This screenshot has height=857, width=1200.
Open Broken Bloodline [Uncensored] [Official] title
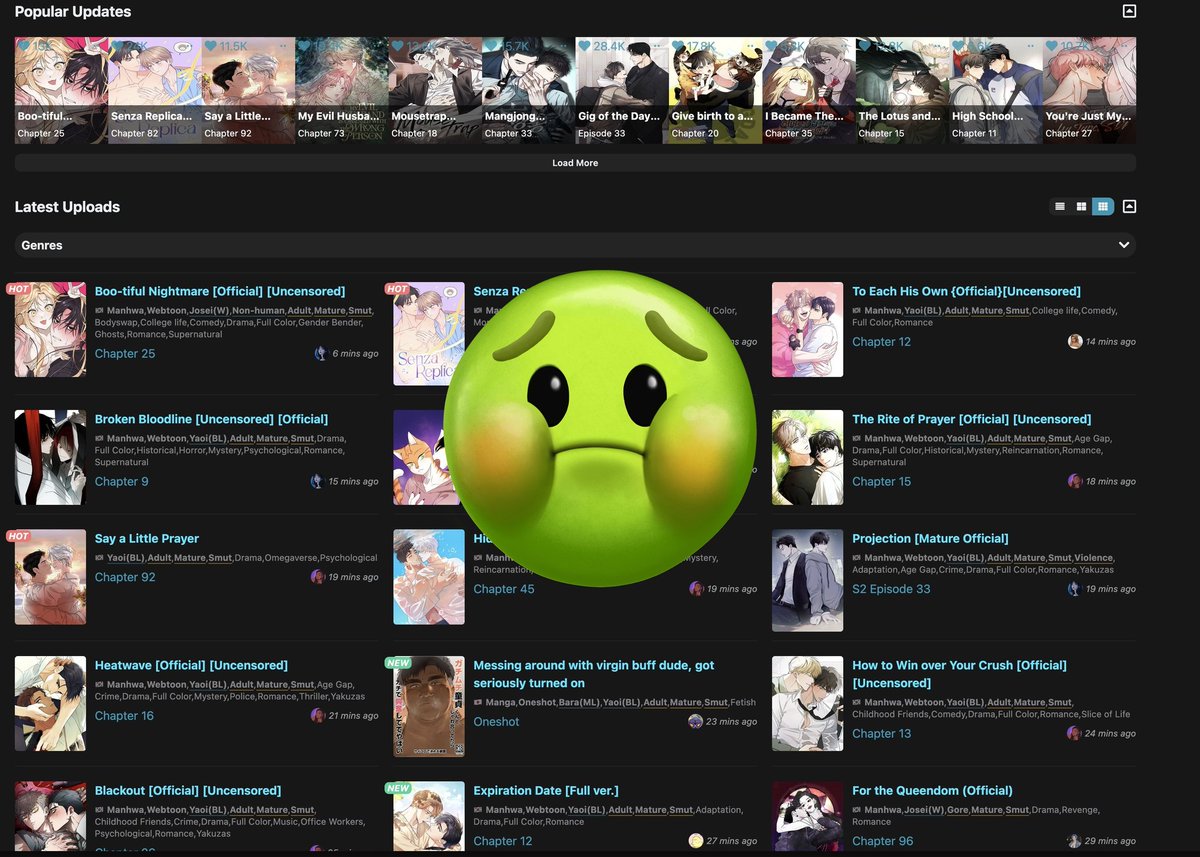pyautogui.click(x=211, y=419)
